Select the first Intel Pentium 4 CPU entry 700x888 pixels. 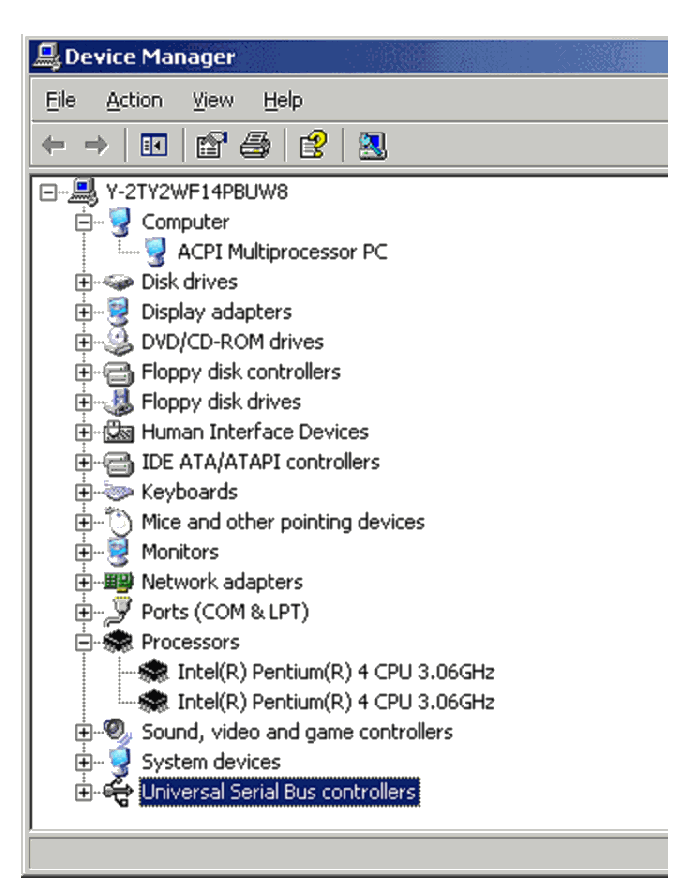point(335,672)
